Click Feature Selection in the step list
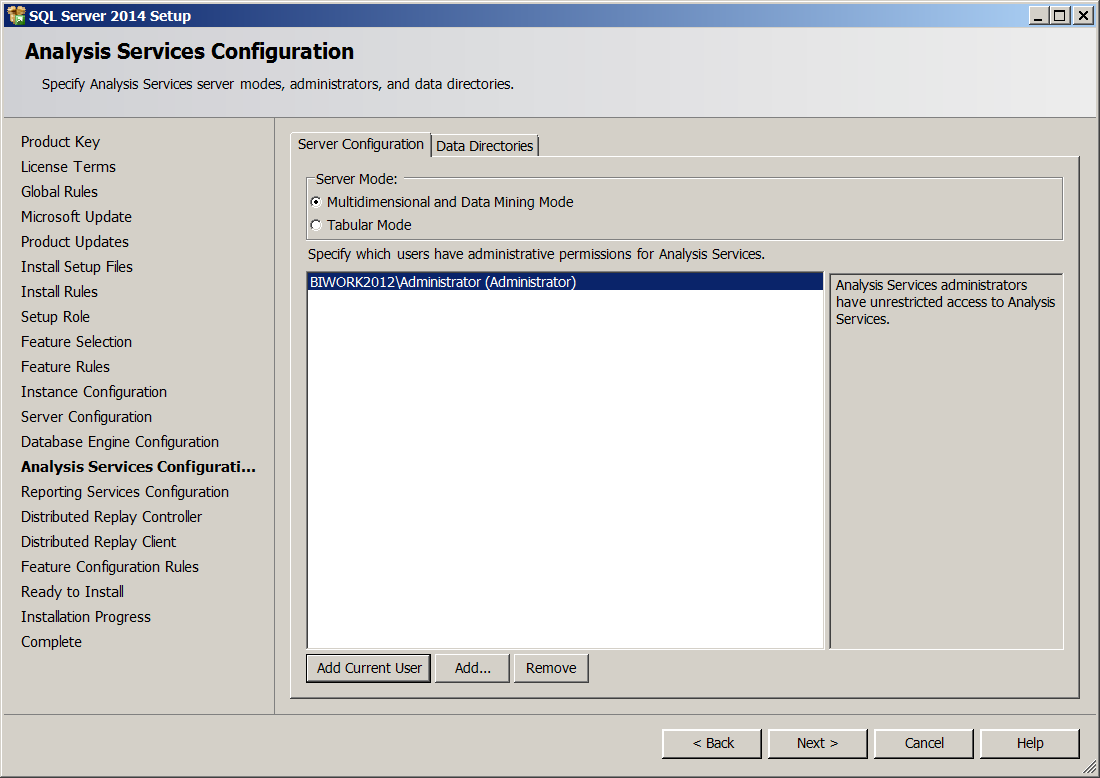The image size is (1100, 778). click(x=76, y=342)
